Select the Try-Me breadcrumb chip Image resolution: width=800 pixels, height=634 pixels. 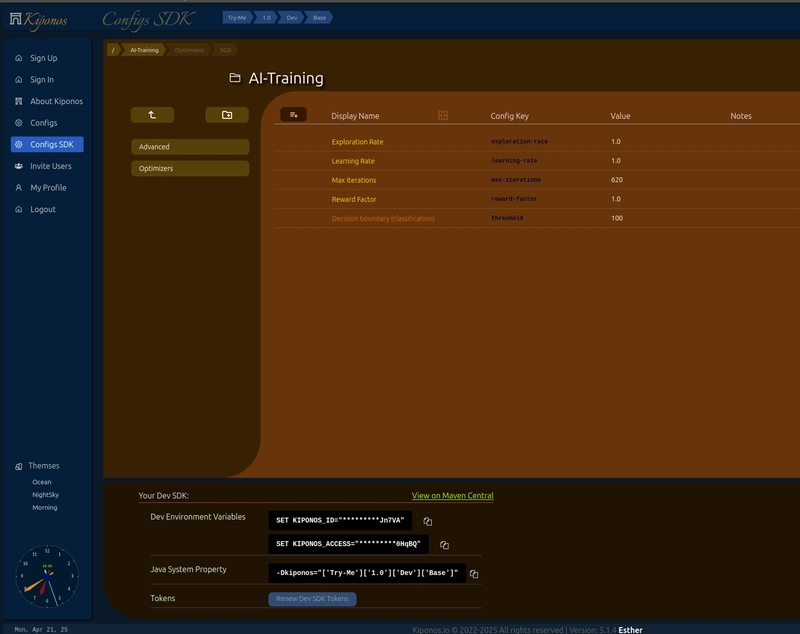237,18
